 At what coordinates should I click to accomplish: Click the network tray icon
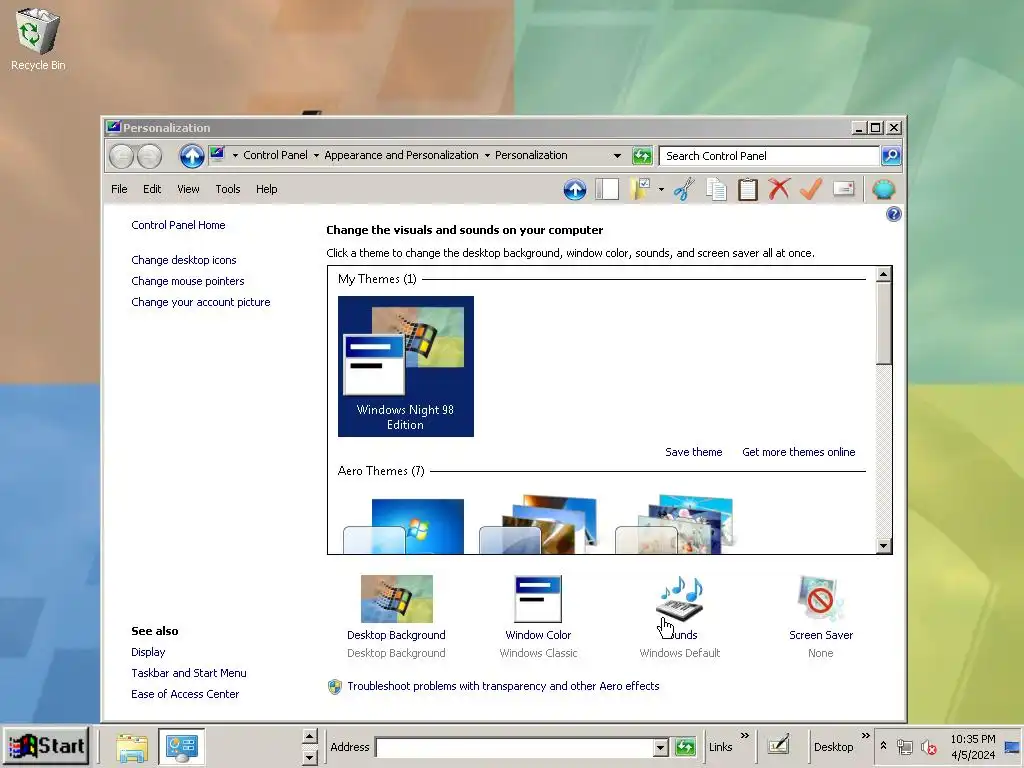[x=904, y=747]
